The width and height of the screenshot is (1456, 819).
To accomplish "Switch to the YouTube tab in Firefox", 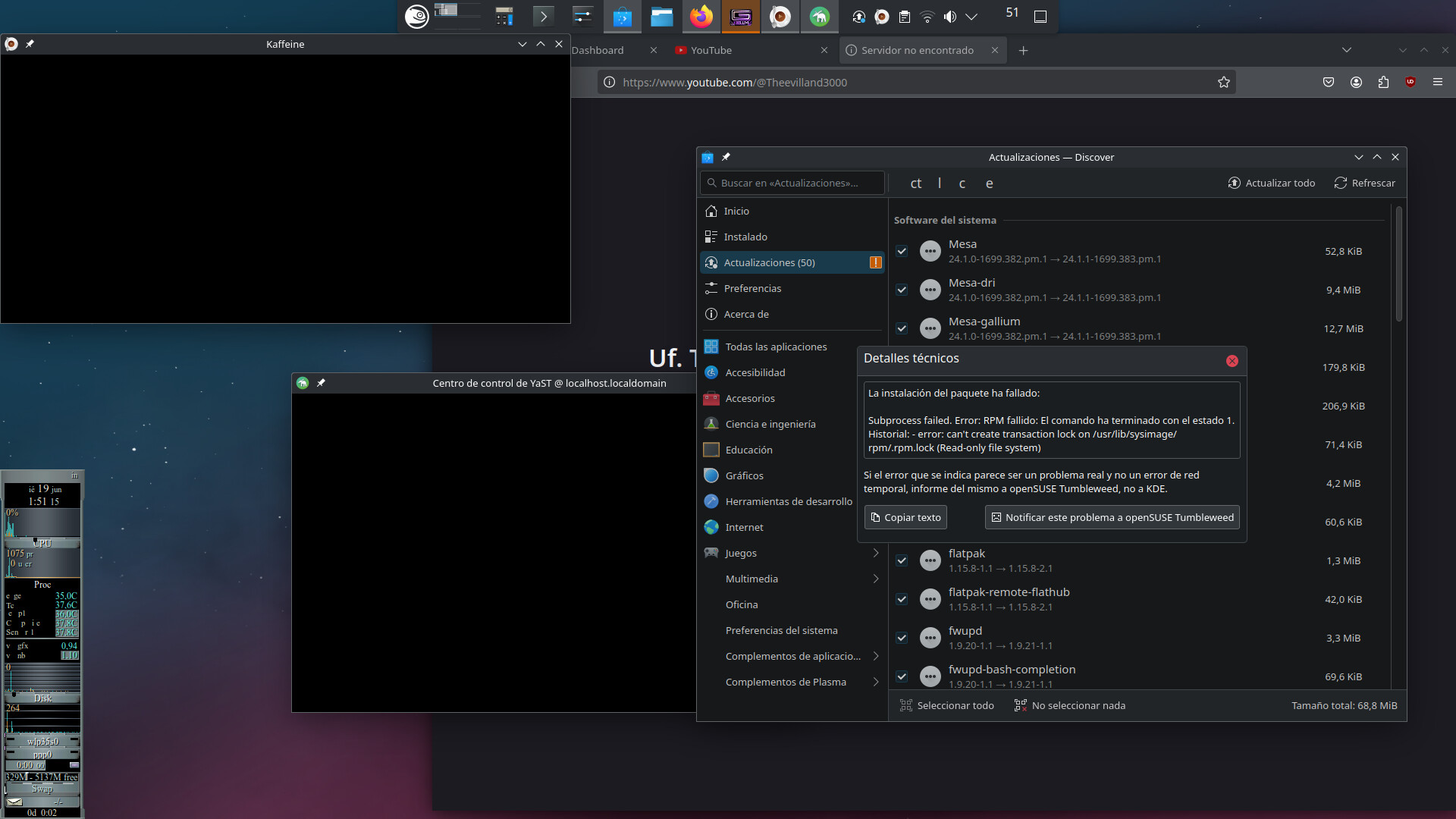I will tap(713, 50).
